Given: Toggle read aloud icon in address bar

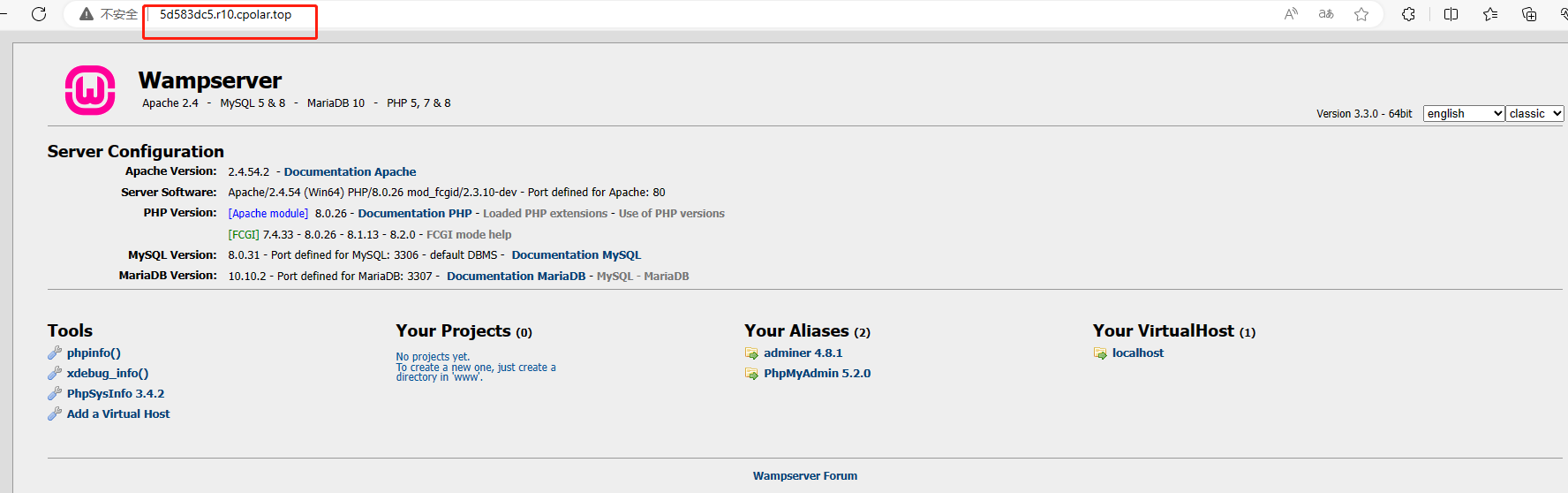Looking at the screenshot, I should [x=1291, y=14].
